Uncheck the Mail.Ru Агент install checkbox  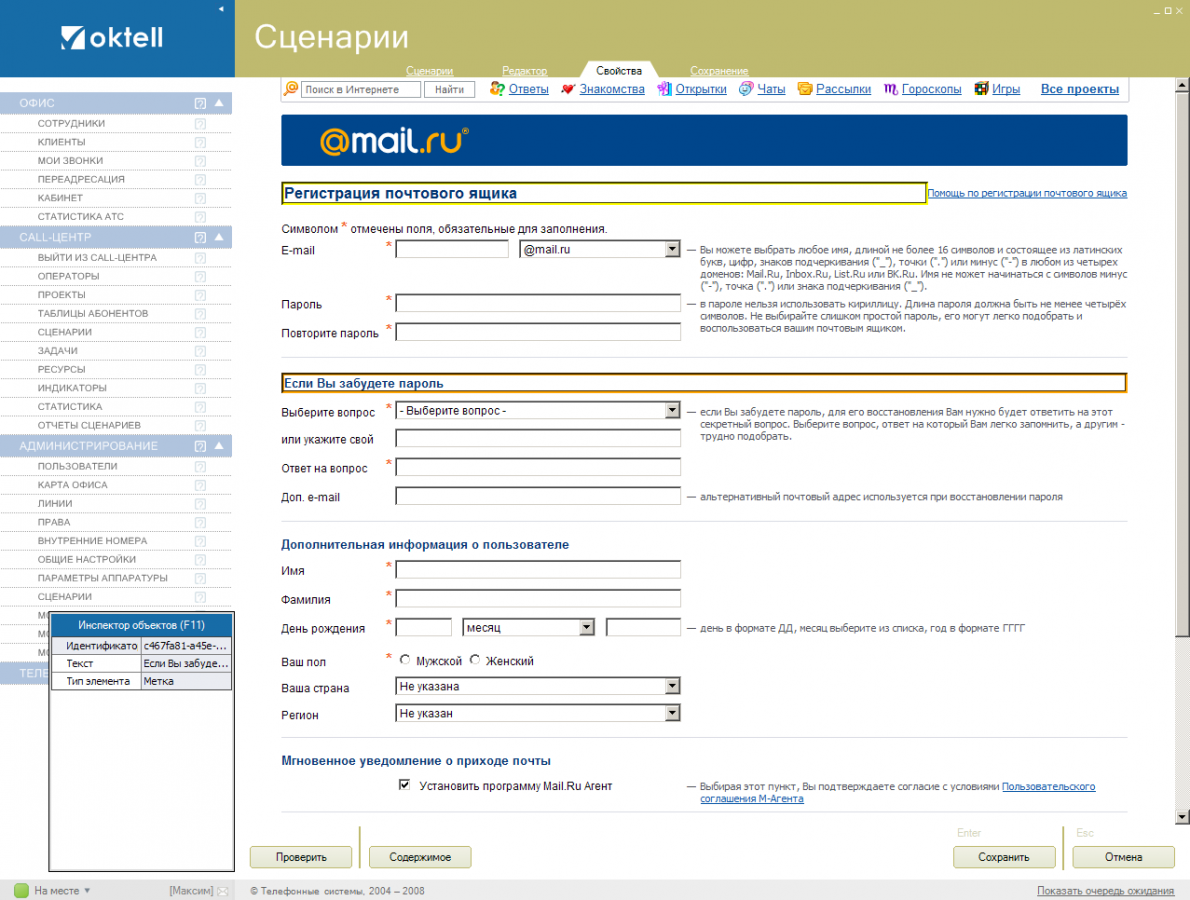pos(405,786)
